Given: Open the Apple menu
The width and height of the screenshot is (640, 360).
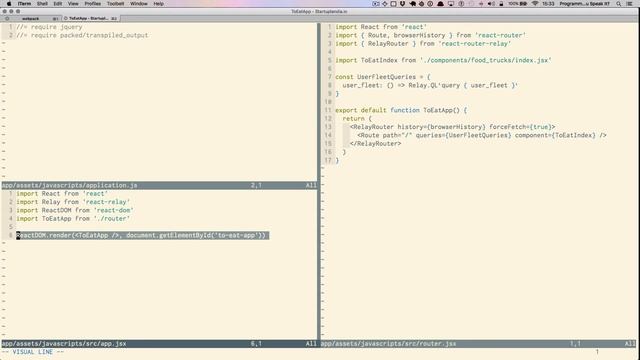Looking at the screenshot, I should point(9,4).
